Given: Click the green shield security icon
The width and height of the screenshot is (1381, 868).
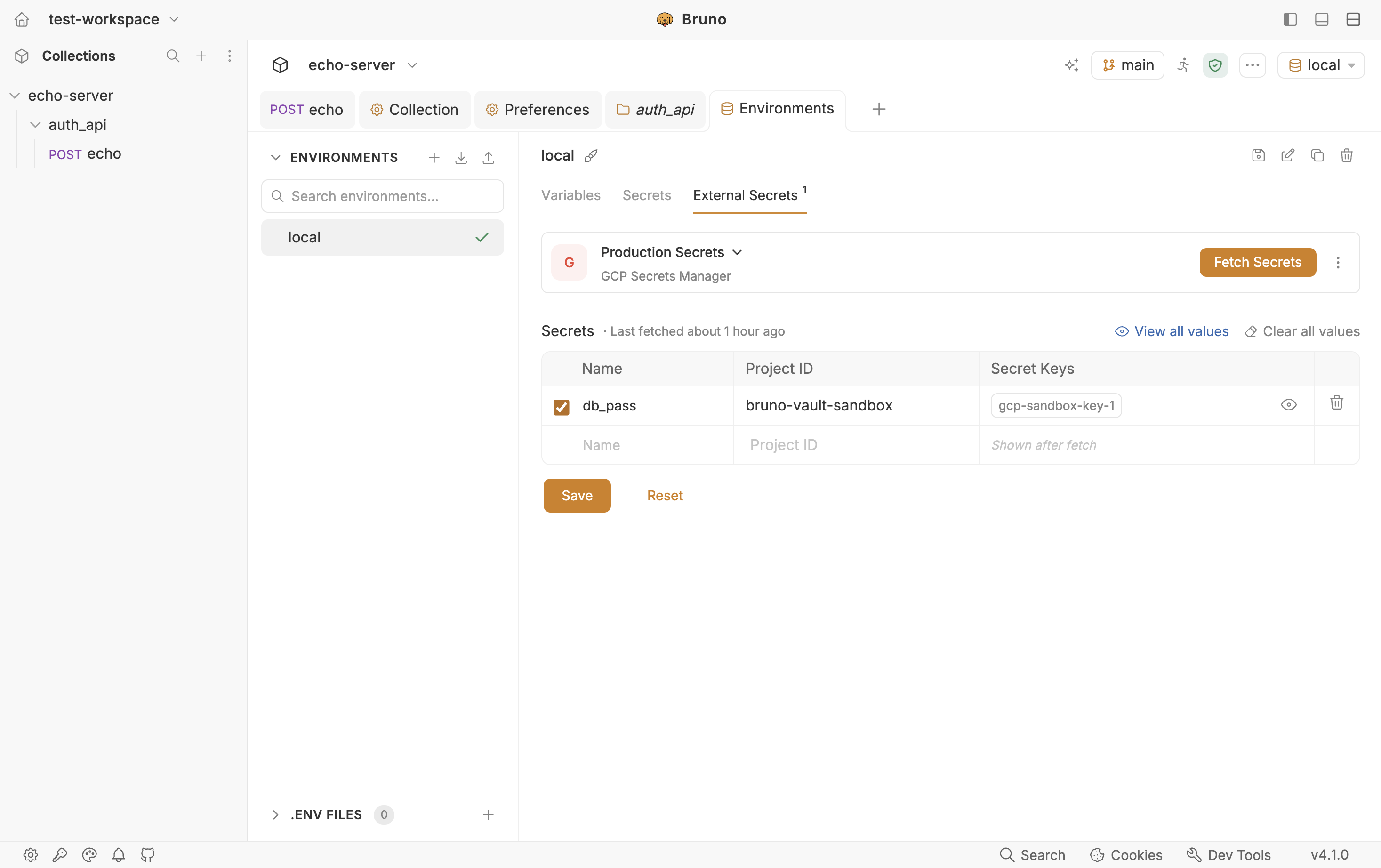Looking at the screenshot, I should [x=1215, y=65].
